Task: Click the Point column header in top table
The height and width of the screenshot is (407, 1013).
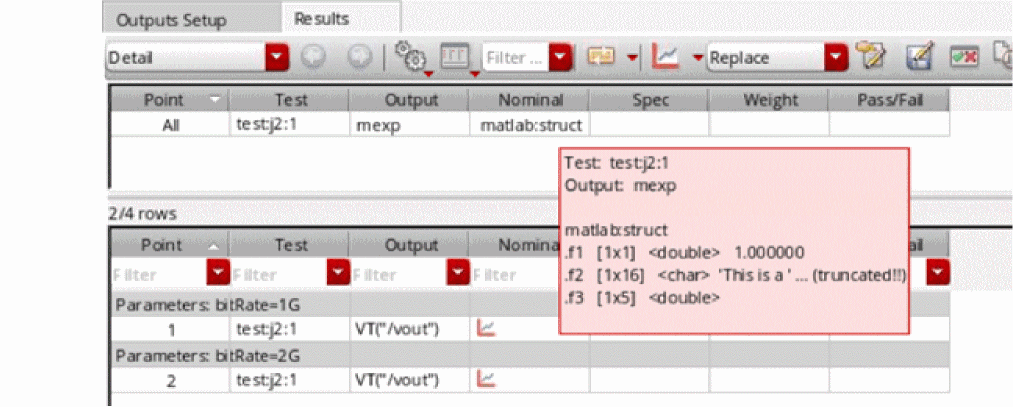Action: click(170, 101)
